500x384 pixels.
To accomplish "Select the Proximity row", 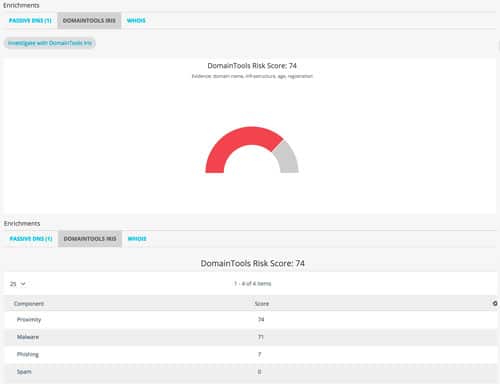I will point(251,320).
